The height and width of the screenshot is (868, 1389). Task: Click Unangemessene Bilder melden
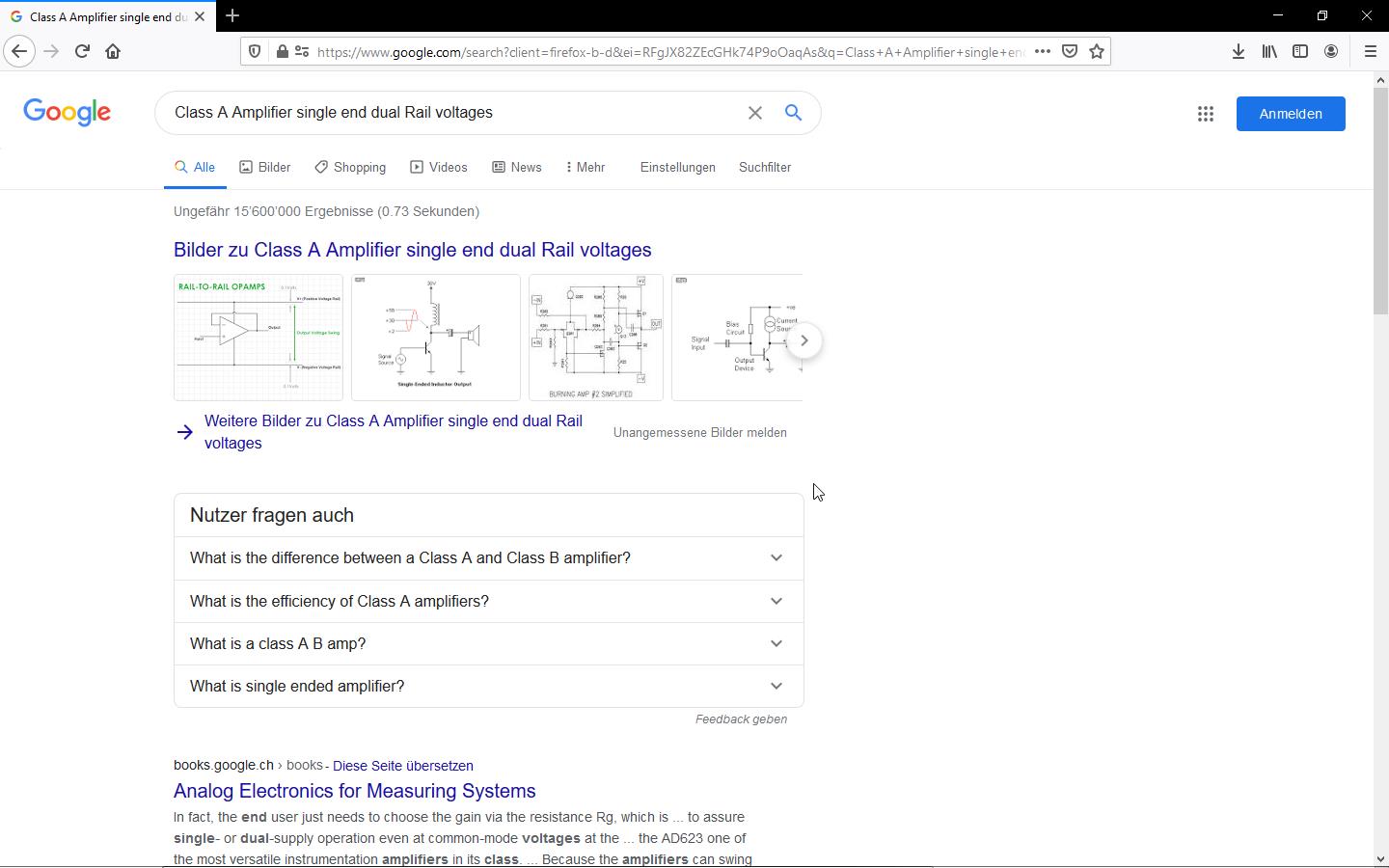click(x=700, y=432)
